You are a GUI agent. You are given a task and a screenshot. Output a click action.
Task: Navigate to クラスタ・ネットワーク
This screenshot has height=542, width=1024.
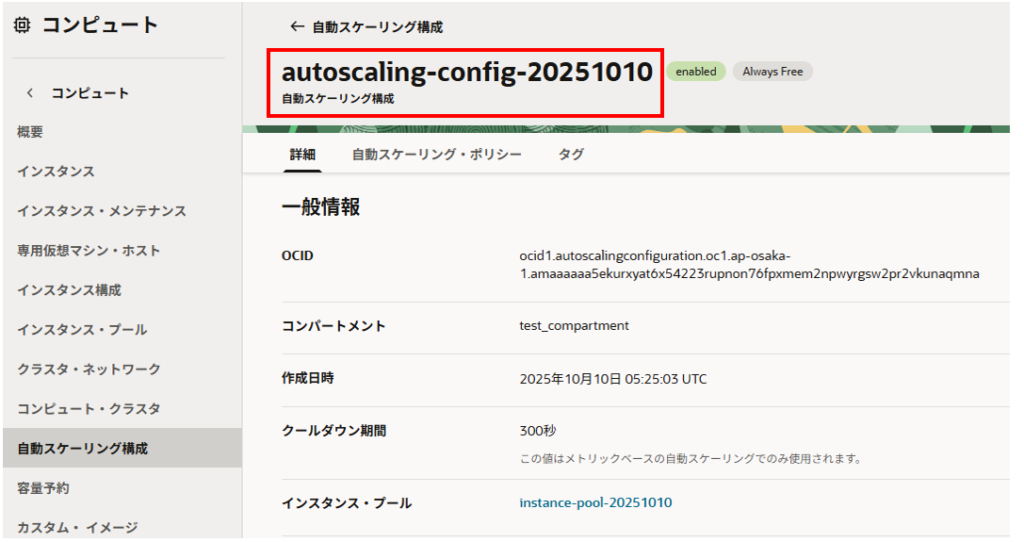click(x=88, y=369)
